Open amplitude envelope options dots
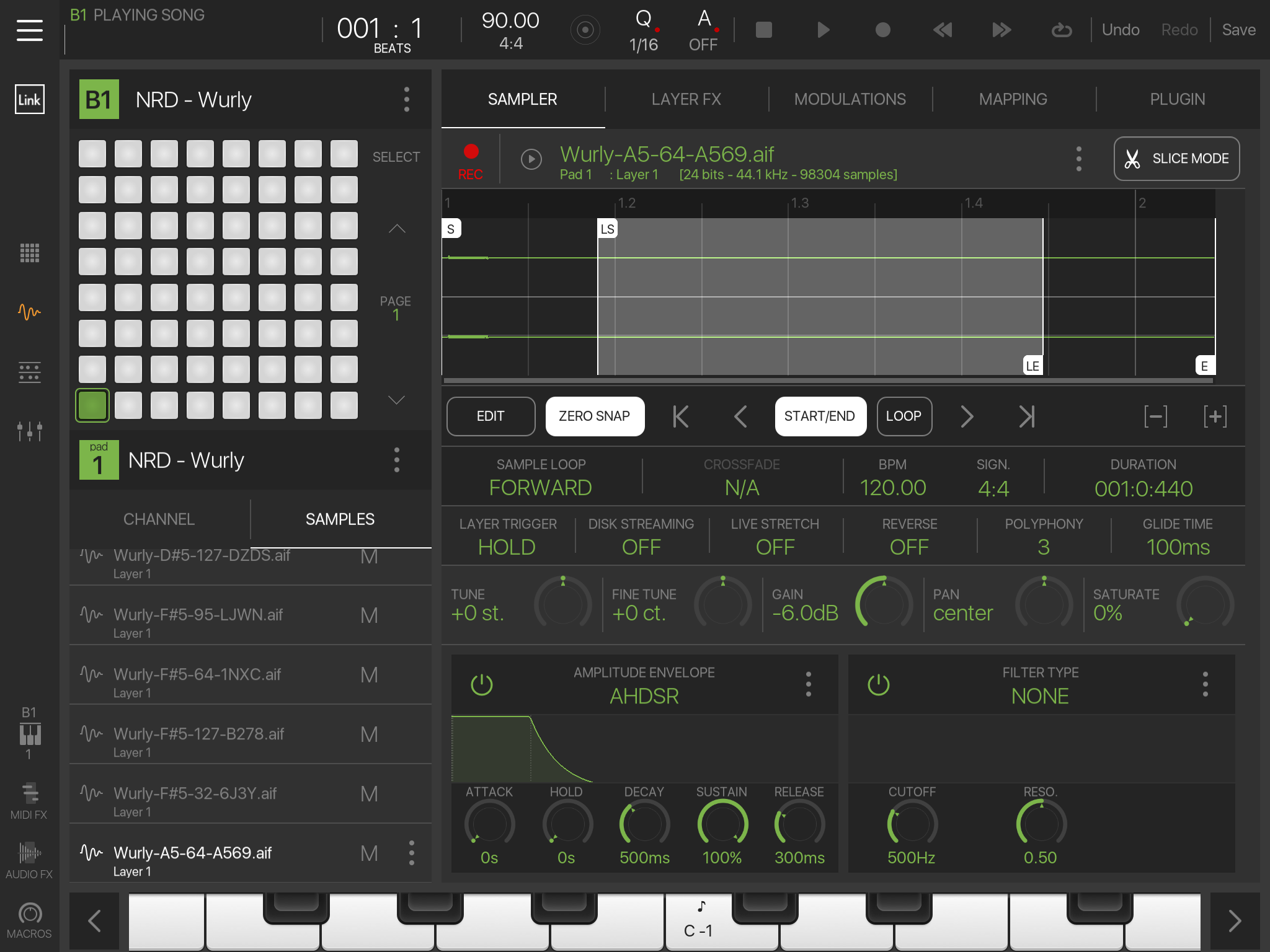The width and height of the screenshot is (1270, 952). [x=809, y=684]
